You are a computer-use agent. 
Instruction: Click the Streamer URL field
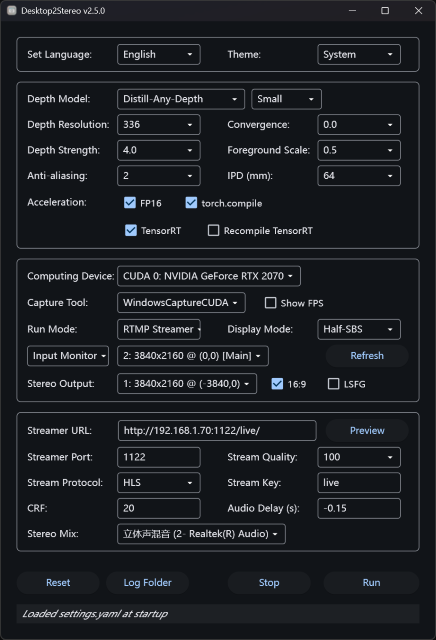tap(217, 431)
